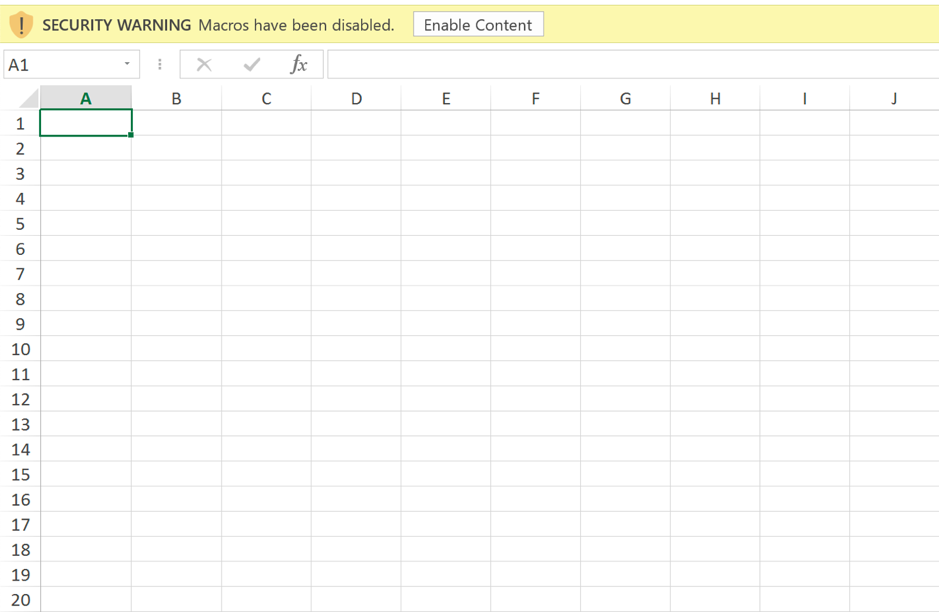
Task: Select column H header
Action: [715, 98]
